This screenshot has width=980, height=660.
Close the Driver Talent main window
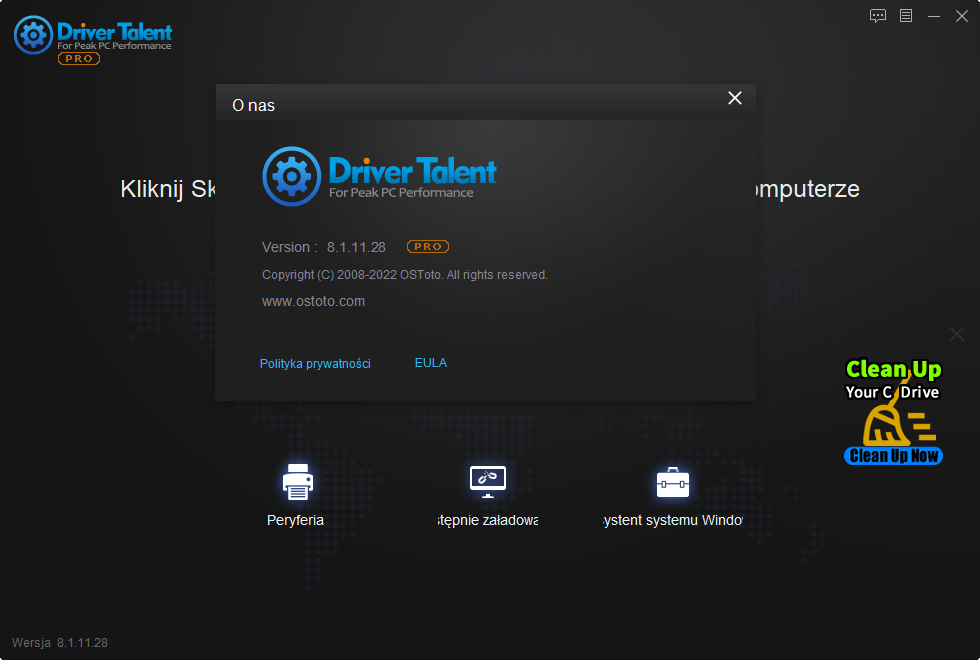[962, 16]
